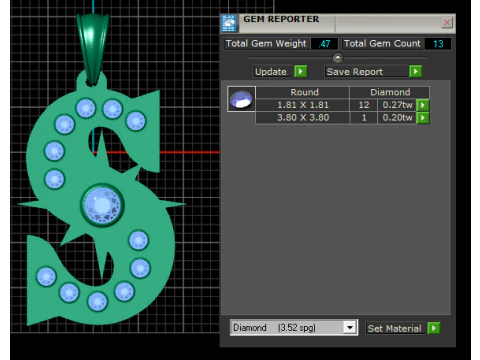The width and height of the screenshot is (480, 360).
Task: Apply material with Set Material green arrow
Action: pyautogui.click(x=434, y=328)
